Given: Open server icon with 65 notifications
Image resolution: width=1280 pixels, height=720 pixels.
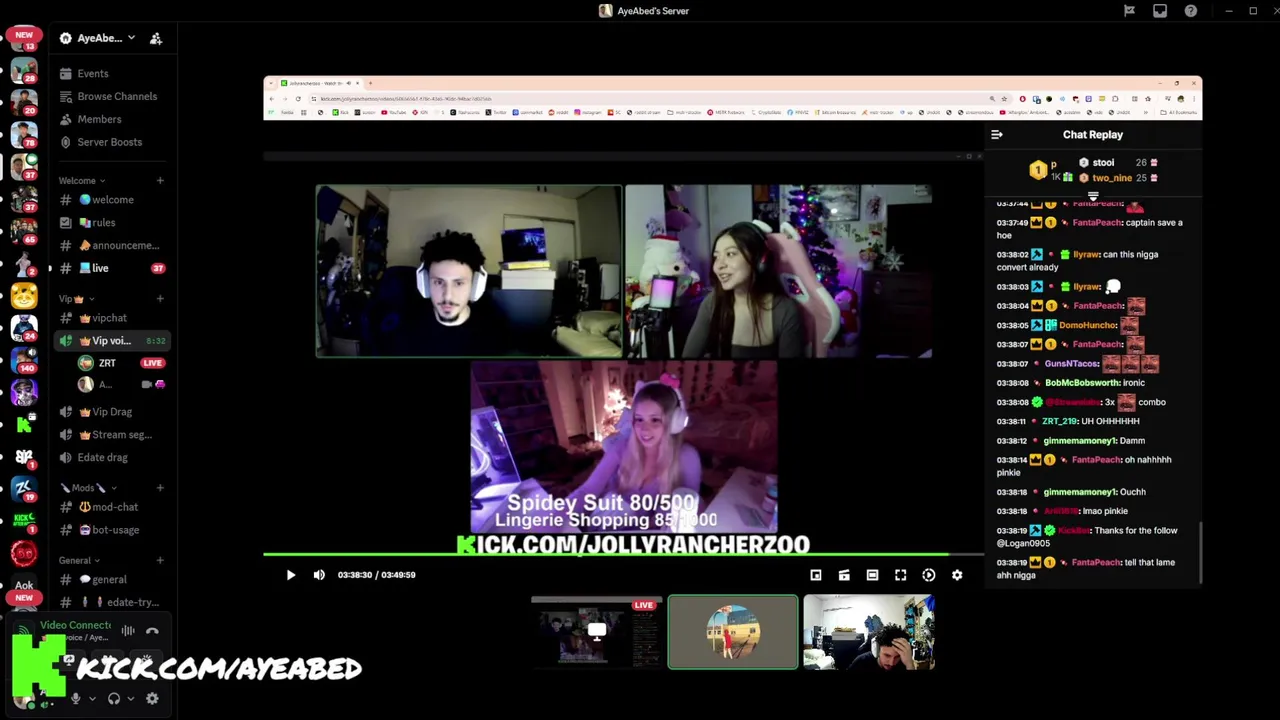Looking at the screenshot, I should coord(24,230).
